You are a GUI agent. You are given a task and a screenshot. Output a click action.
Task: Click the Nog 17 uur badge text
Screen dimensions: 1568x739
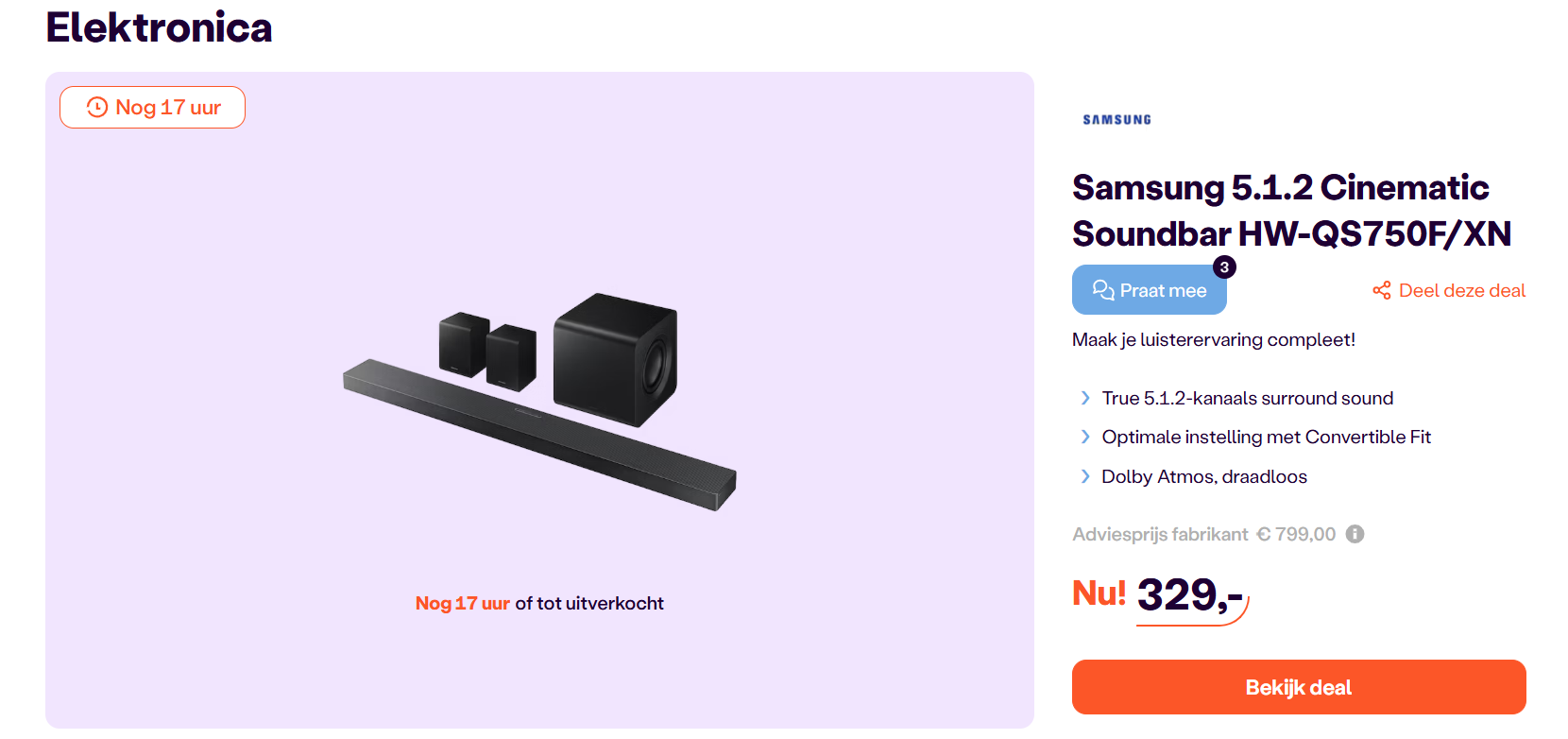pos(168,108)
